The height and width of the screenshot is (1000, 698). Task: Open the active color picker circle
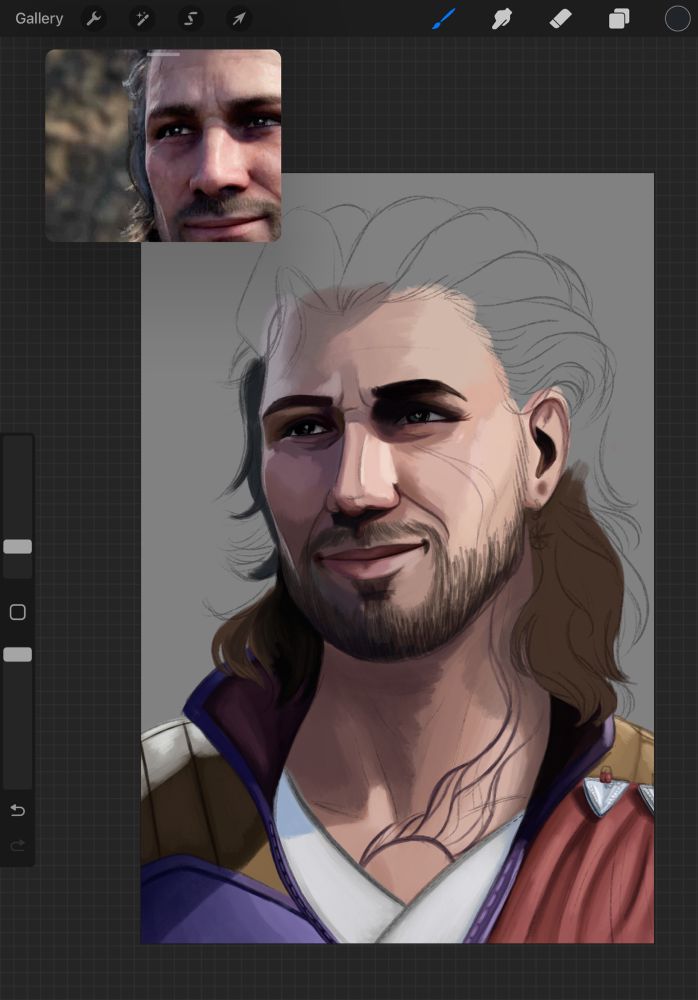click(678, 18)
